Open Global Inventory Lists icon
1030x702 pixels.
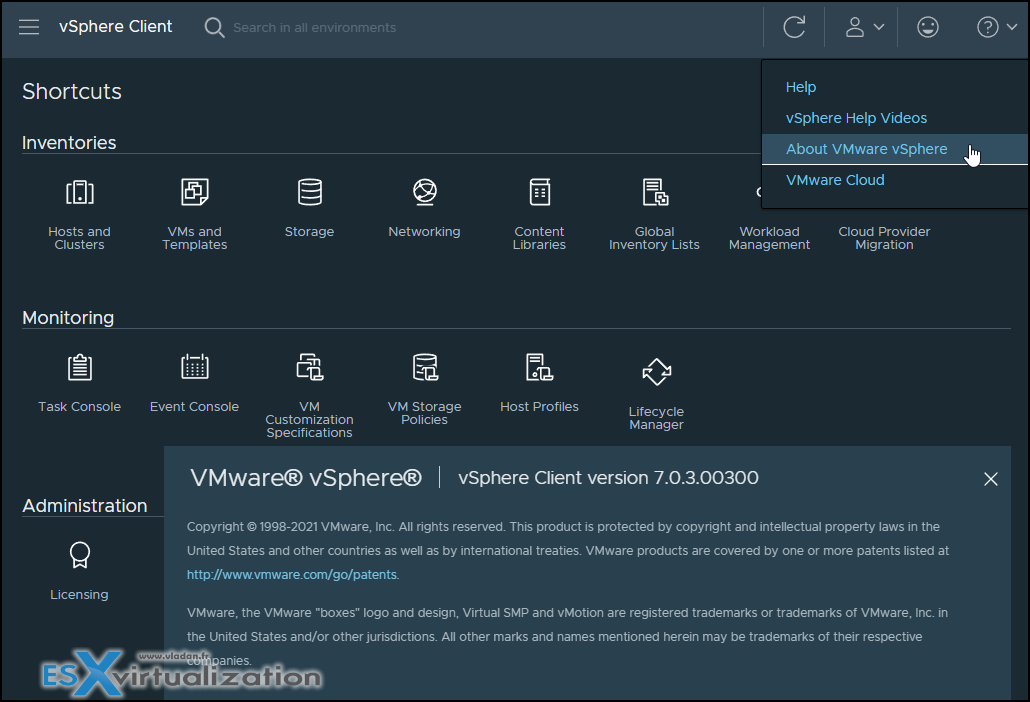pyautogui.click(x=655, y=192)
